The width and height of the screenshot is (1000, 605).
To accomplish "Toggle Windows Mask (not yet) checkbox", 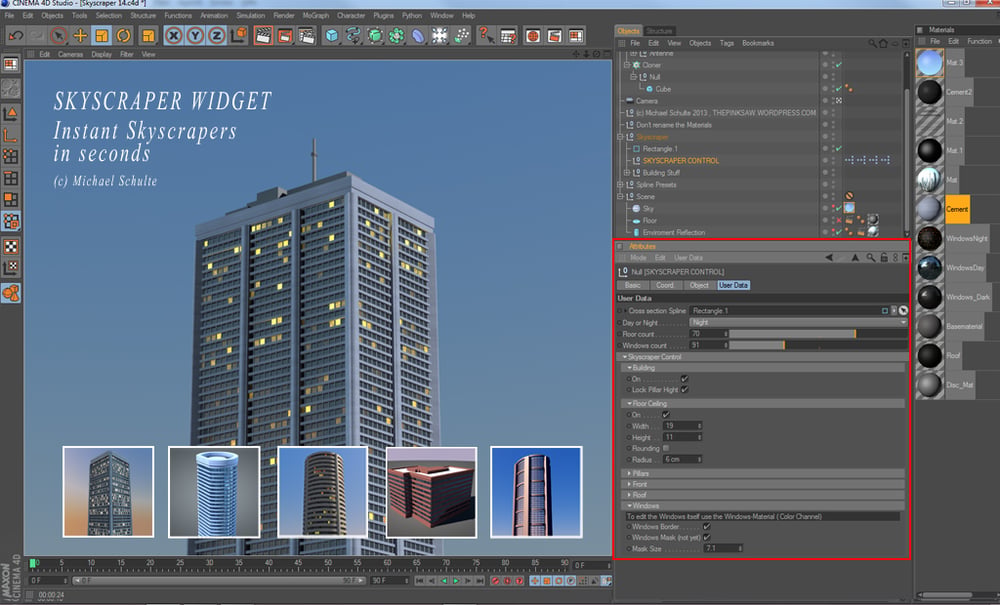I will (x=707, y=537).
